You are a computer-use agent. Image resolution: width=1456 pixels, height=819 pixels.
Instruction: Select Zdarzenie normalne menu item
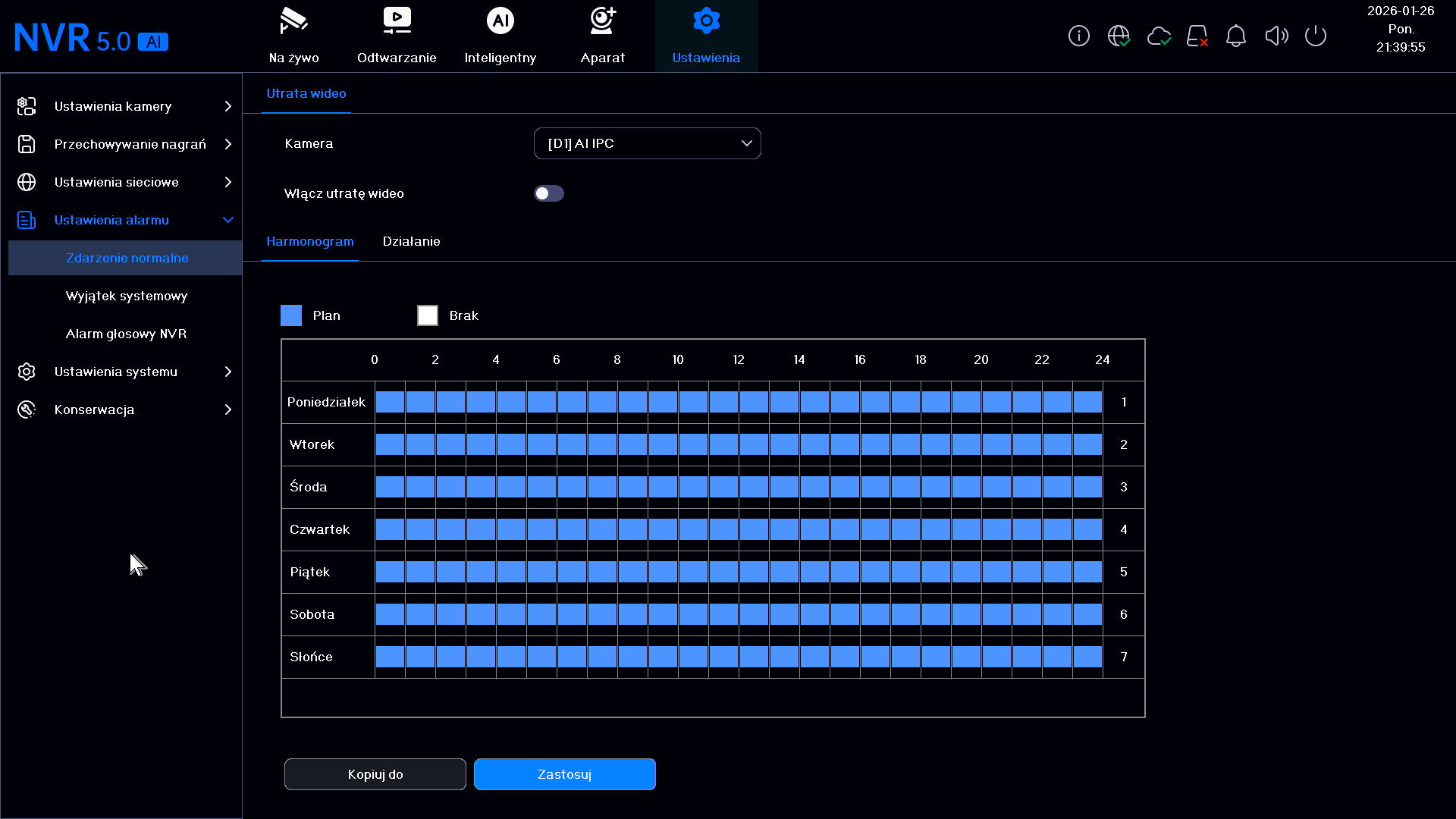(125, 258)
